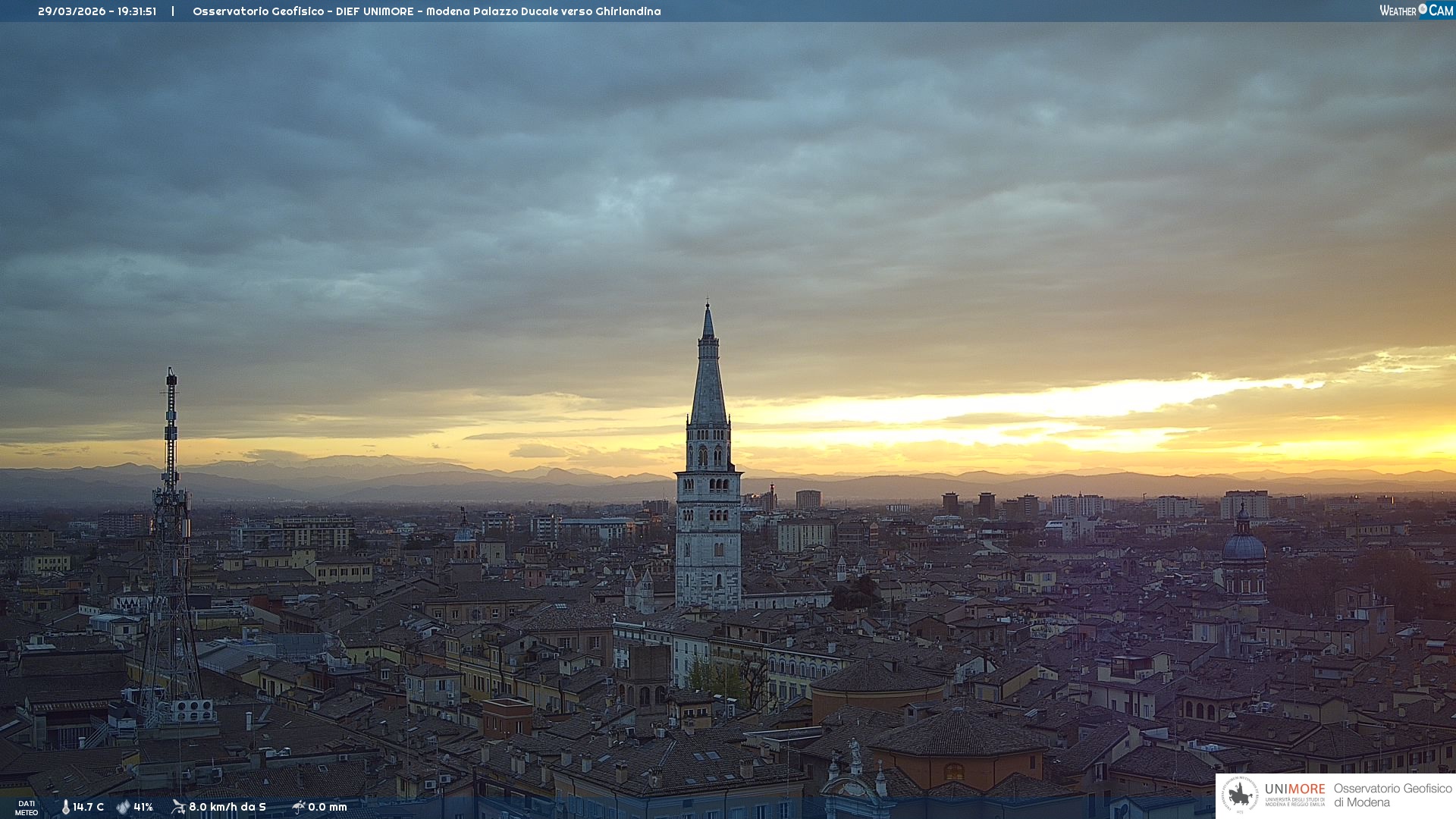Click Osservatorio Geofisico di Modena text

[1392, 795]
